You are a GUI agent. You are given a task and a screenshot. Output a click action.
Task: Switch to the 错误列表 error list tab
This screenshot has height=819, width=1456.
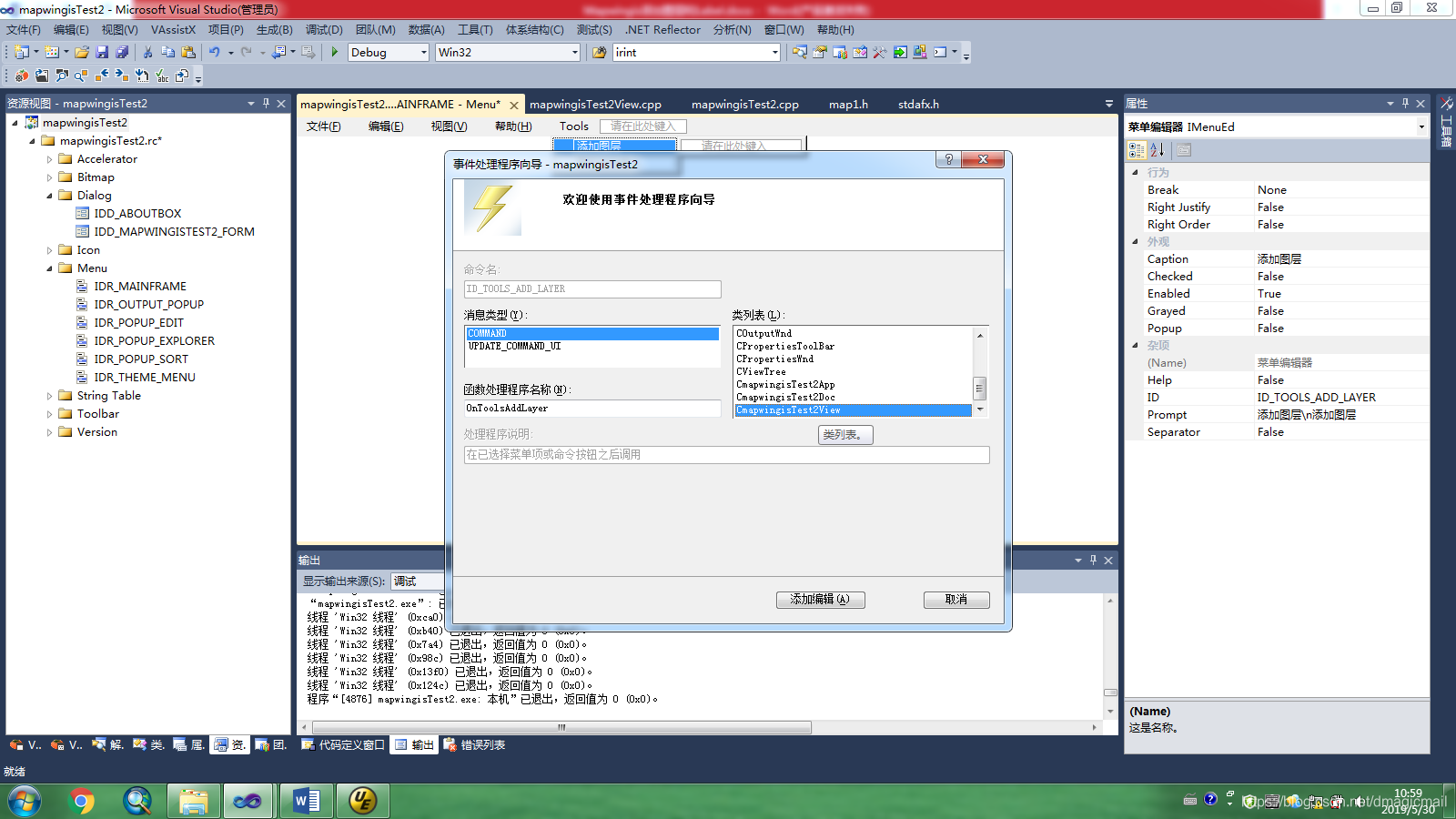474,744
